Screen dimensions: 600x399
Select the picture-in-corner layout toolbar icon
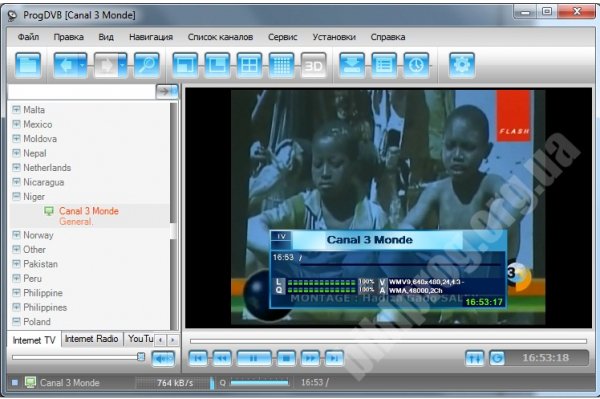217,65
